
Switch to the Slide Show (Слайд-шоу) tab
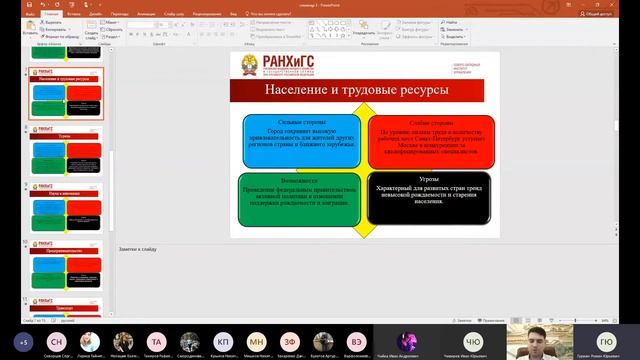pyautogui.click(x=174, y=14)
